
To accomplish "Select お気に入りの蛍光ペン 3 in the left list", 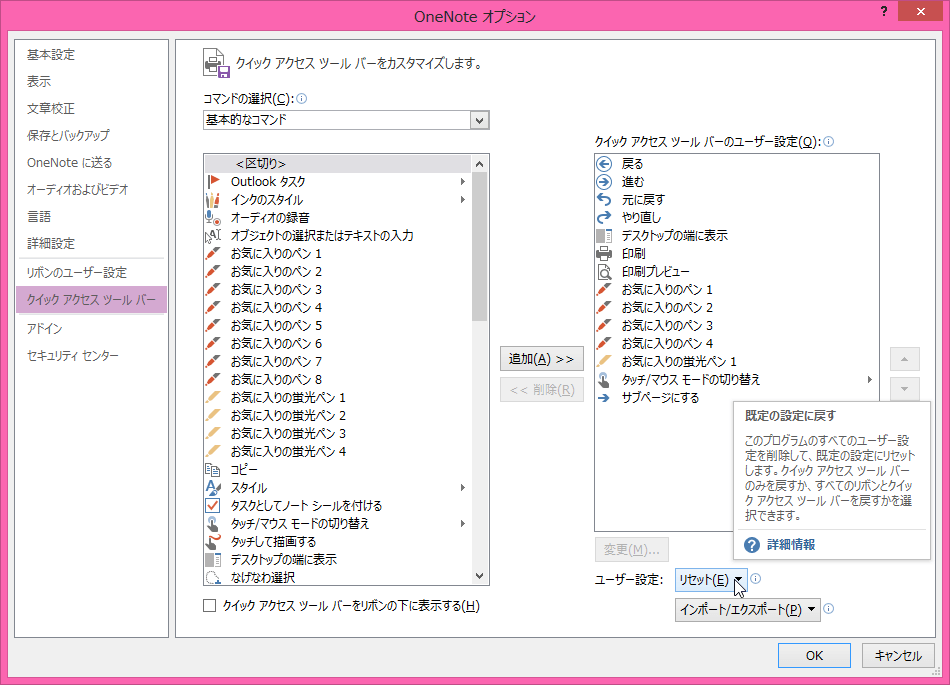I will tap(337, 433).
